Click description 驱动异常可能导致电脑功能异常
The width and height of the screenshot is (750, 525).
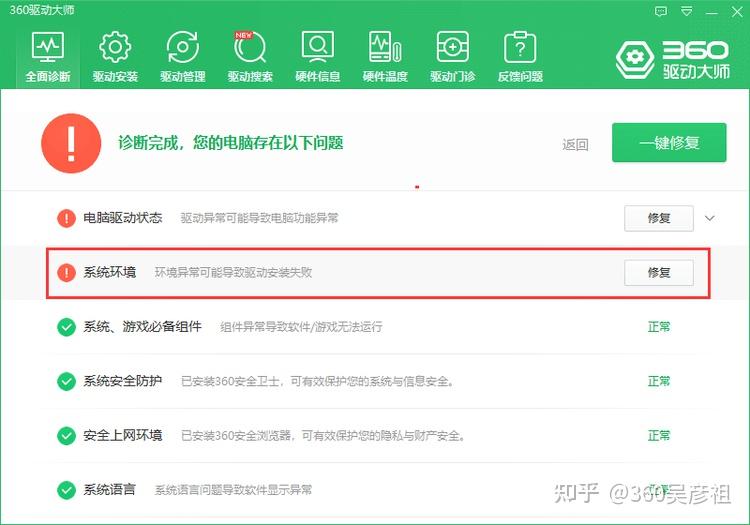pyautogui.click(x=259, y=218)
